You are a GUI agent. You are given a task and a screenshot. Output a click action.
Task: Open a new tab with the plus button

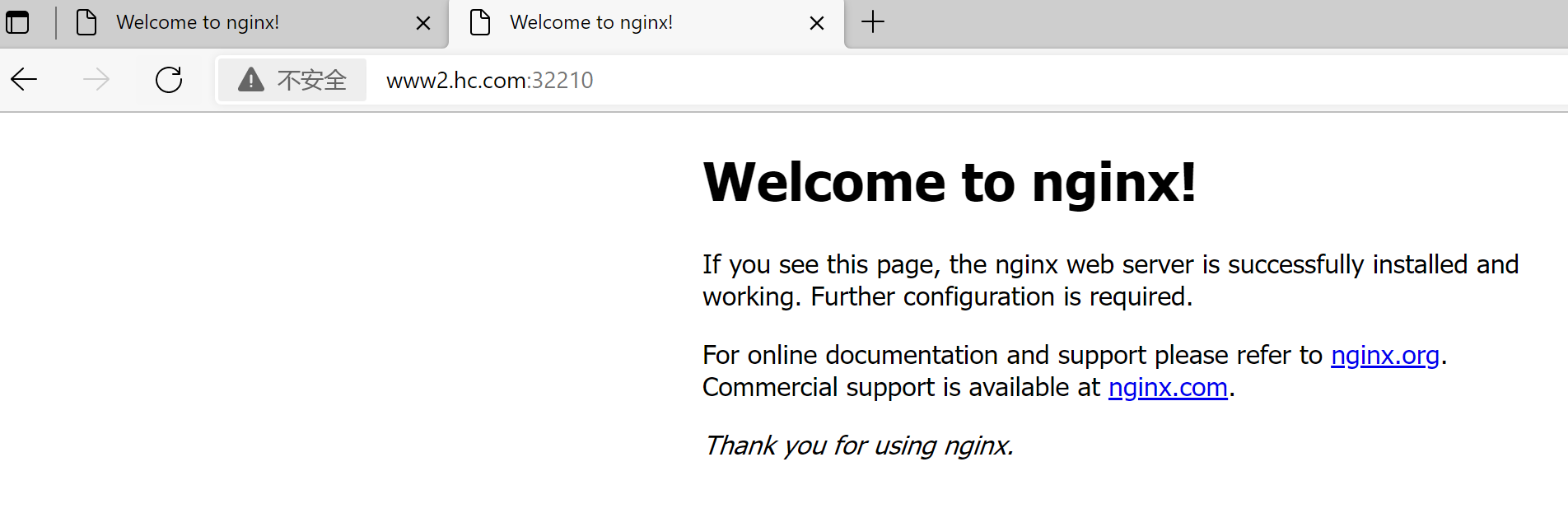coord(873,22)
